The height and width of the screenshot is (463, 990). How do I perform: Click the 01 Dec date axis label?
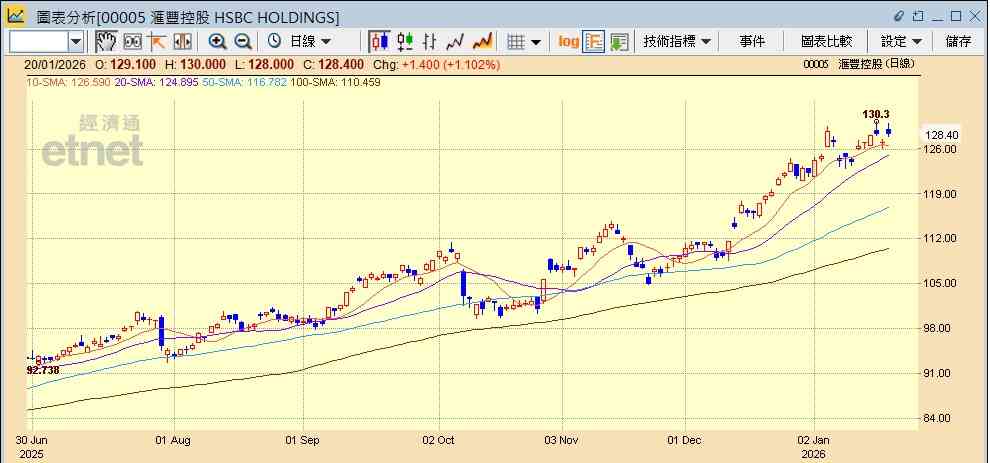point(684,440)
